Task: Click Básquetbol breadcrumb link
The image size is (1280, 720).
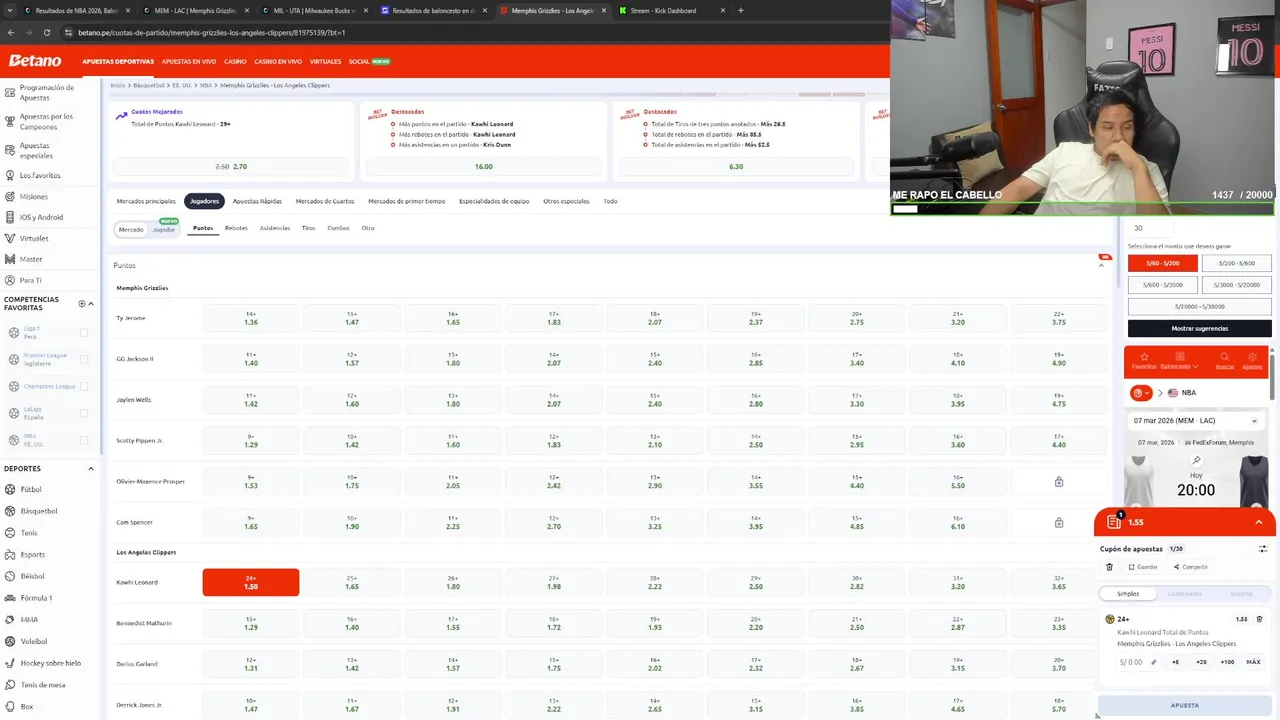Action: (149, 86)
